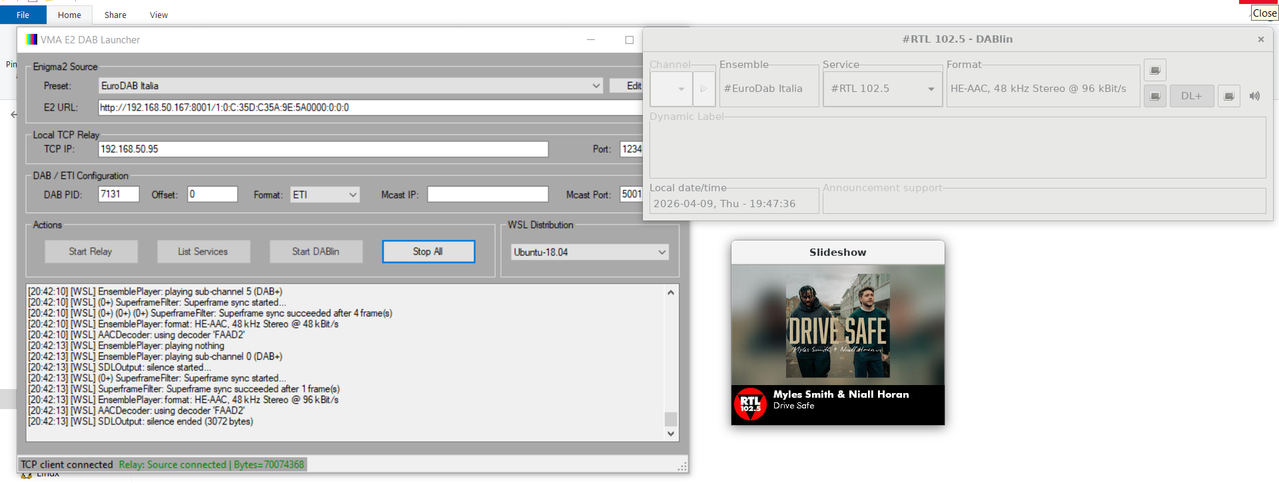Open the Service dropdown showing #RTL 102.5
Viewport: 1279px width, 483px height.
pos(883,89)
